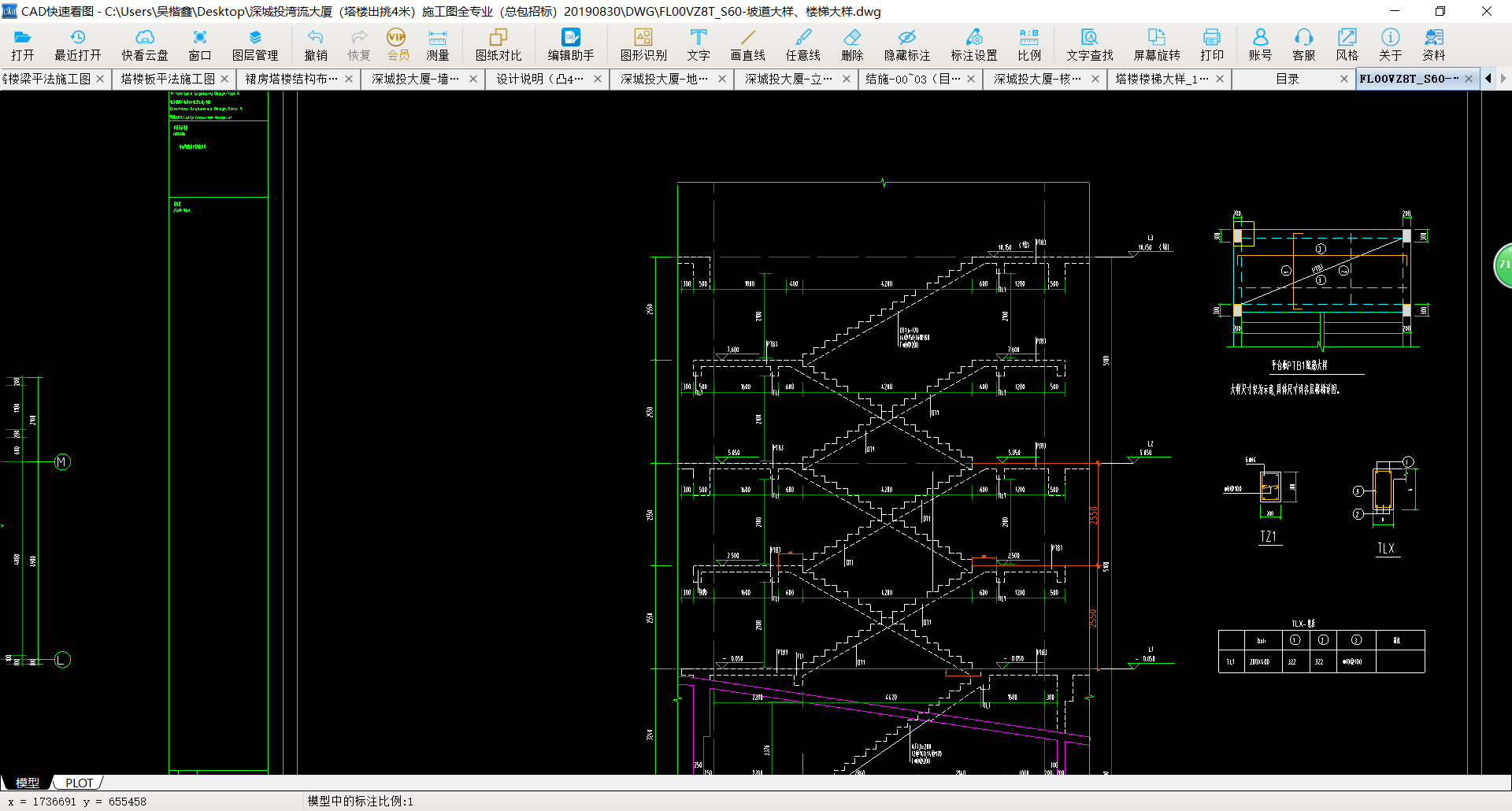Contact 客服 customer service
Image resolution: width=1512 pixels, height=811 pixels.
pyautogui.click(x=1304, y=45)
